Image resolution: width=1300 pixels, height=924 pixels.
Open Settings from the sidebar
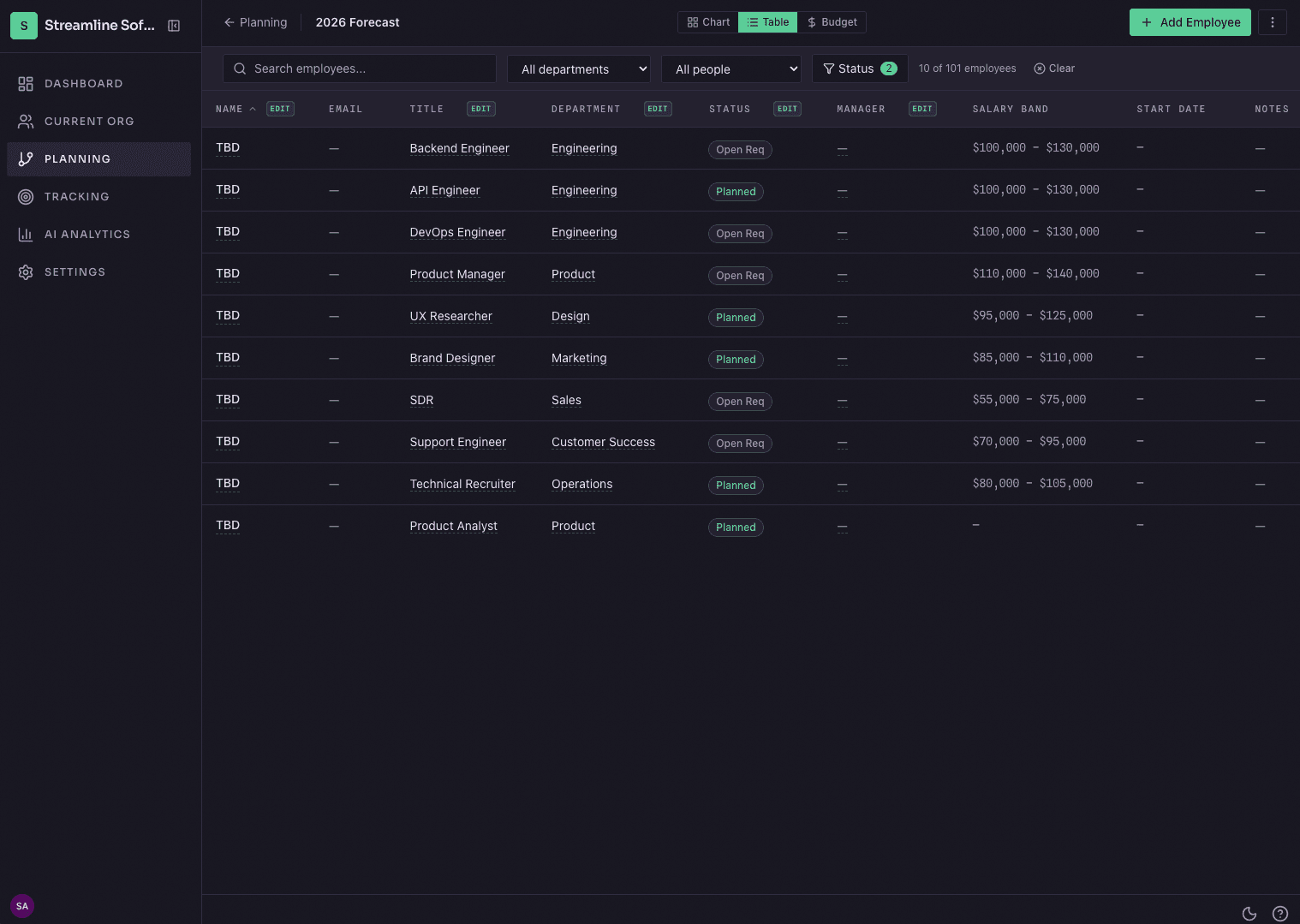click(98, 272)
